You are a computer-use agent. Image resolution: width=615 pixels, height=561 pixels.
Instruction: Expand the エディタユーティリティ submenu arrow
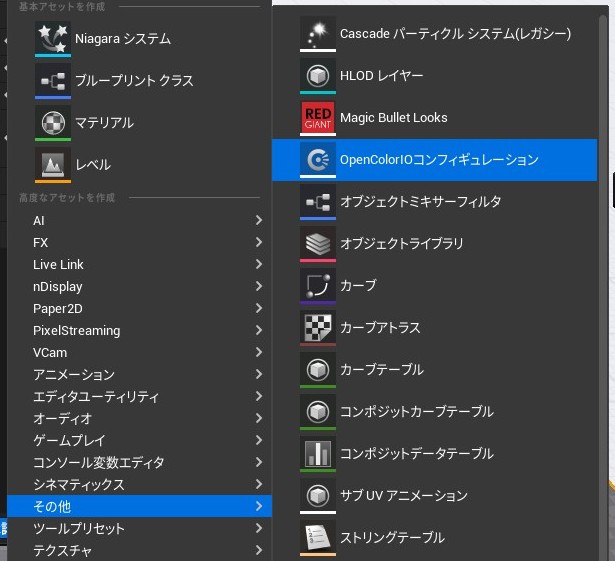(258, 396)
